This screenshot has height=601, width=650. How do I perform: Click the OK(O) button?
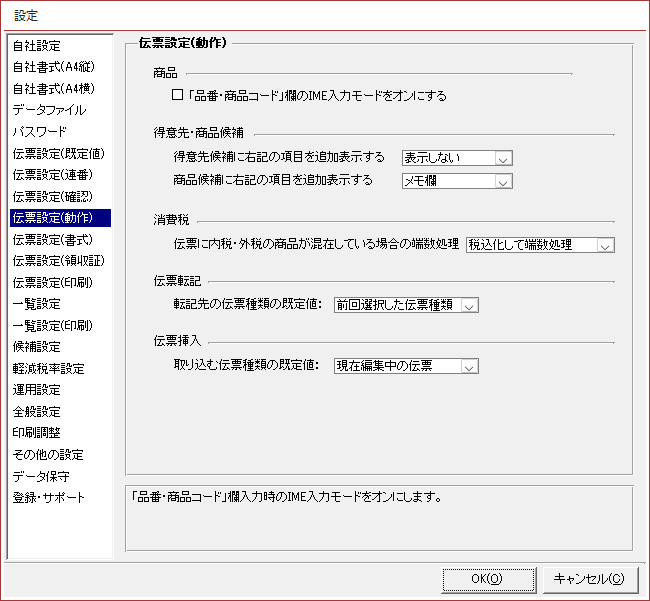(x=486, y=578)
